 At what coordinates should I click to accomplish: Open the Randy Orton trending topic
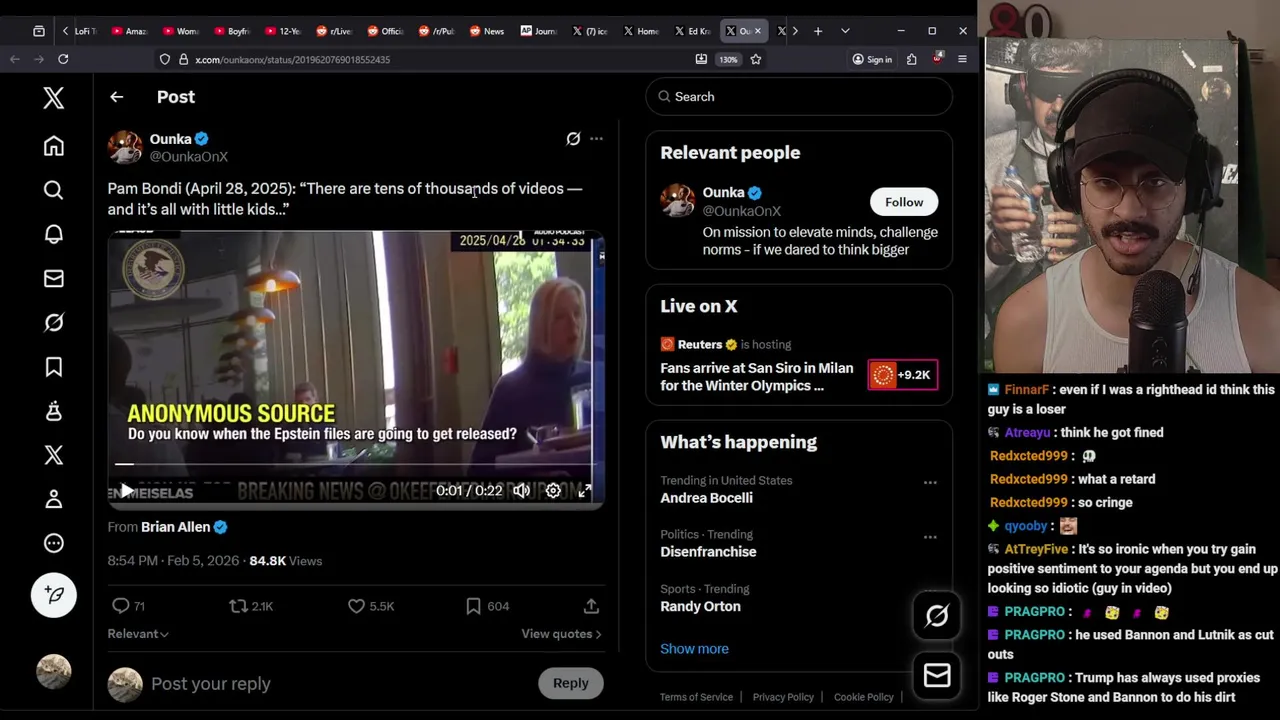(700, 607)
